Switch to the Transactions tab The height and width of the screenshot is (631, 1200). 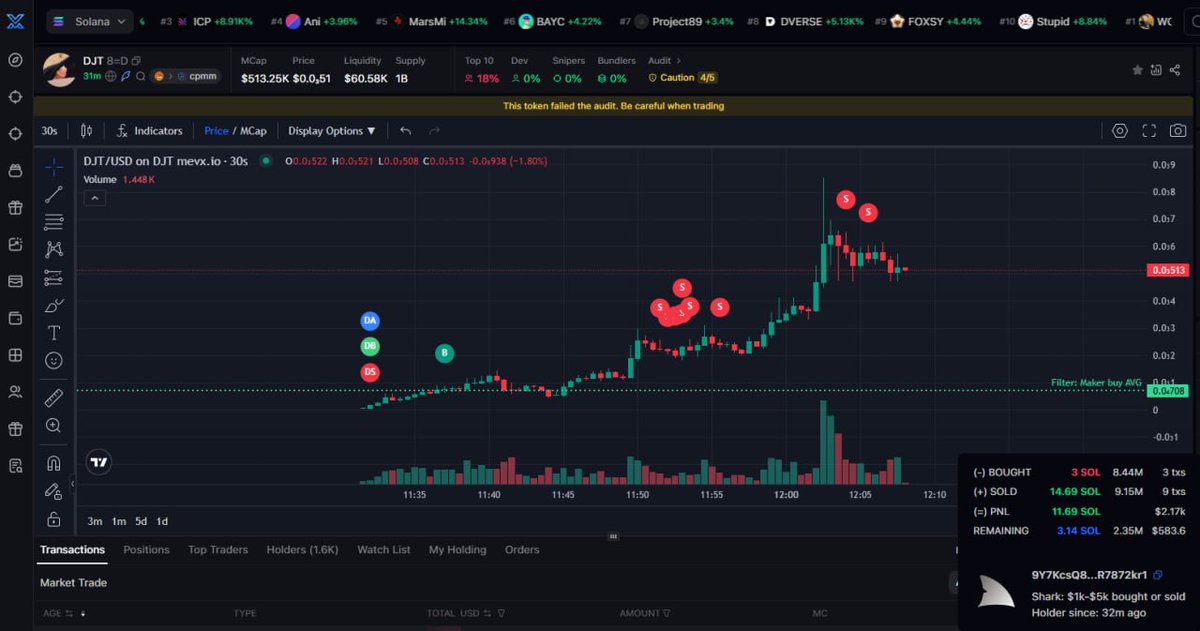point(72,550)
